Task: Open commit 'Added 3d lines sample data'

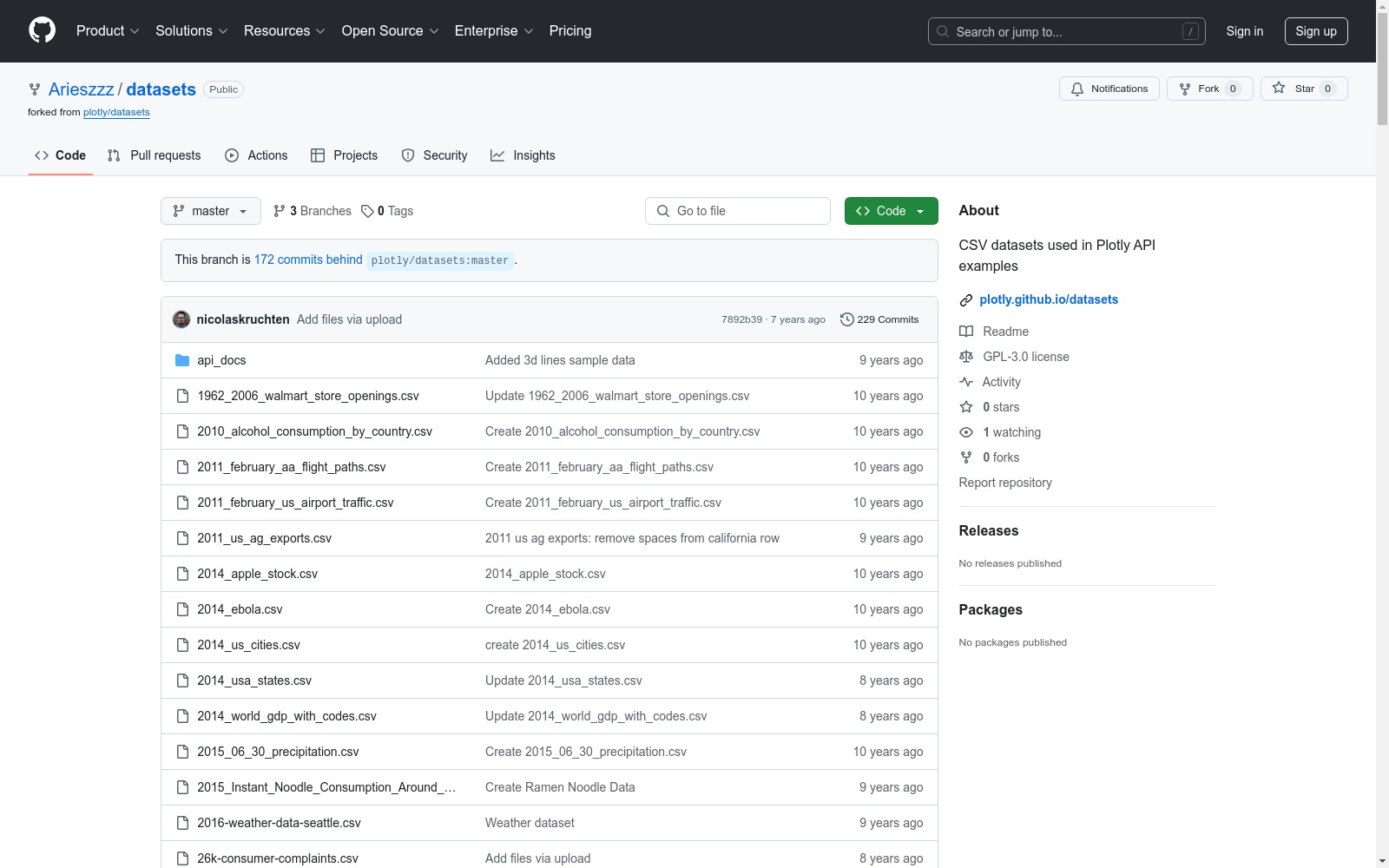Action: click(x=560, y=360)
